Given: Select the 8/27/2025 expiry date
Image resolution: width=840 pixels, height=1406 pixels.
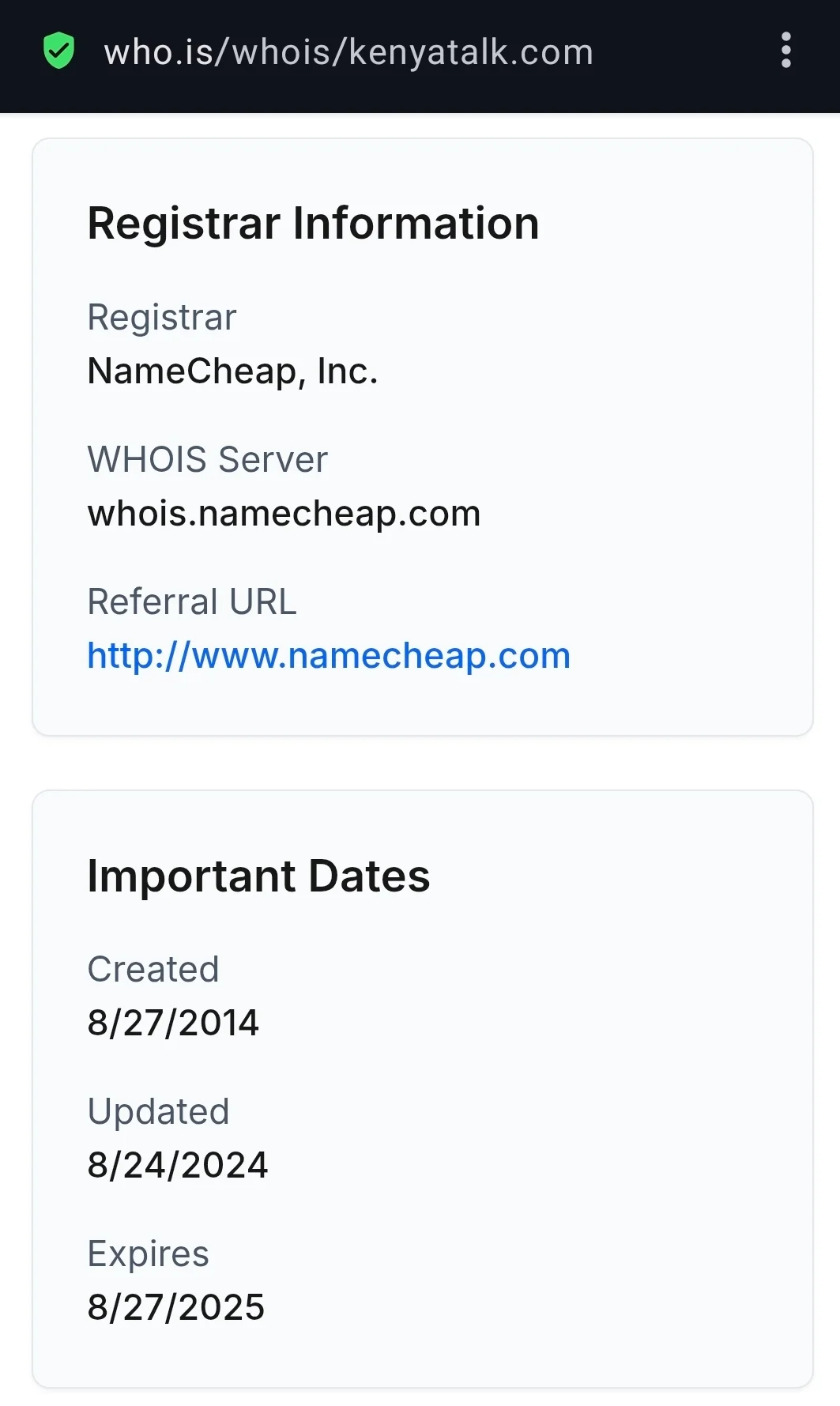Looking at the screenshot, I should coord(175,1307).
